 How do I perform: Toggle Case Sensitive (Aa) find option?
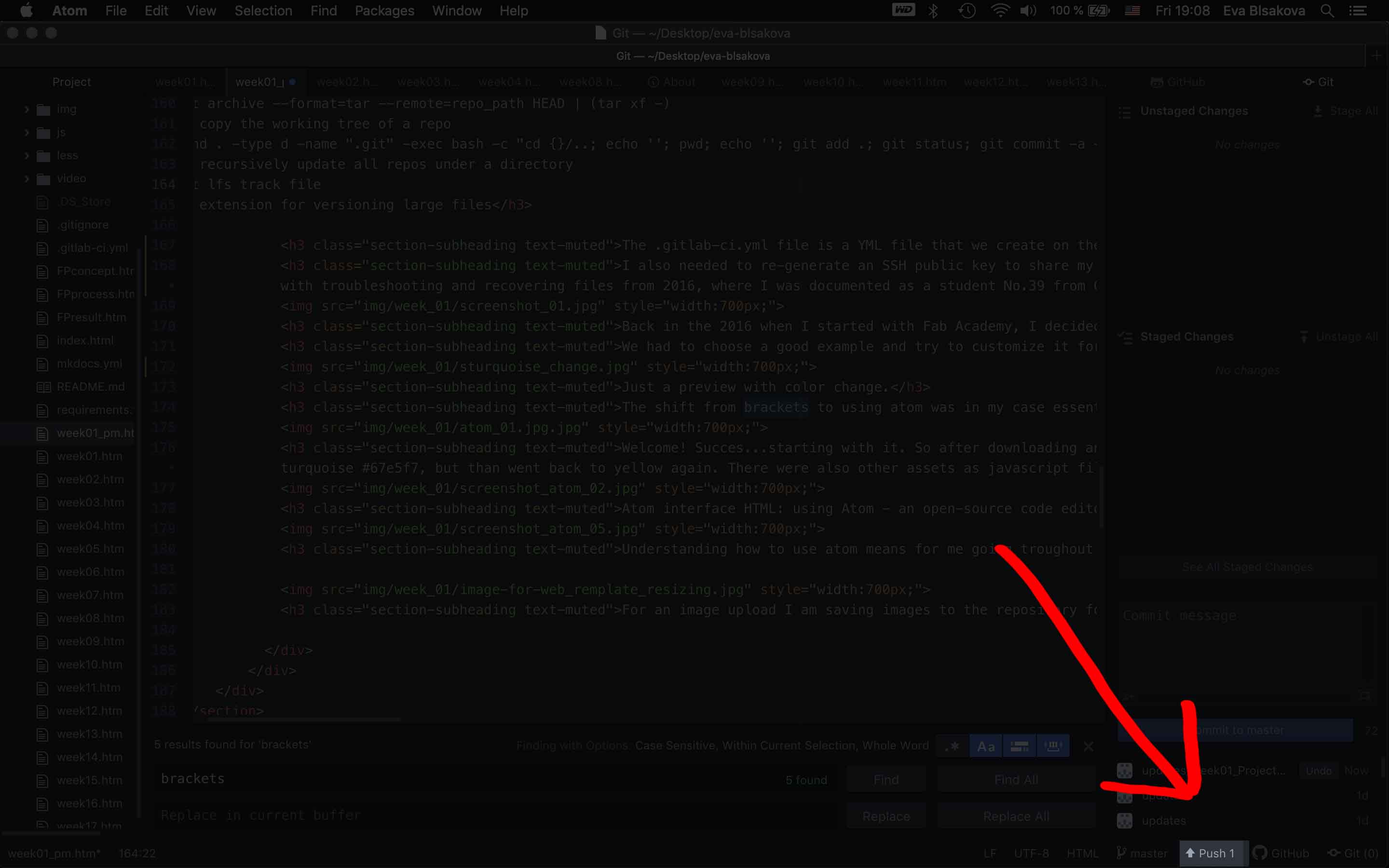985,746
